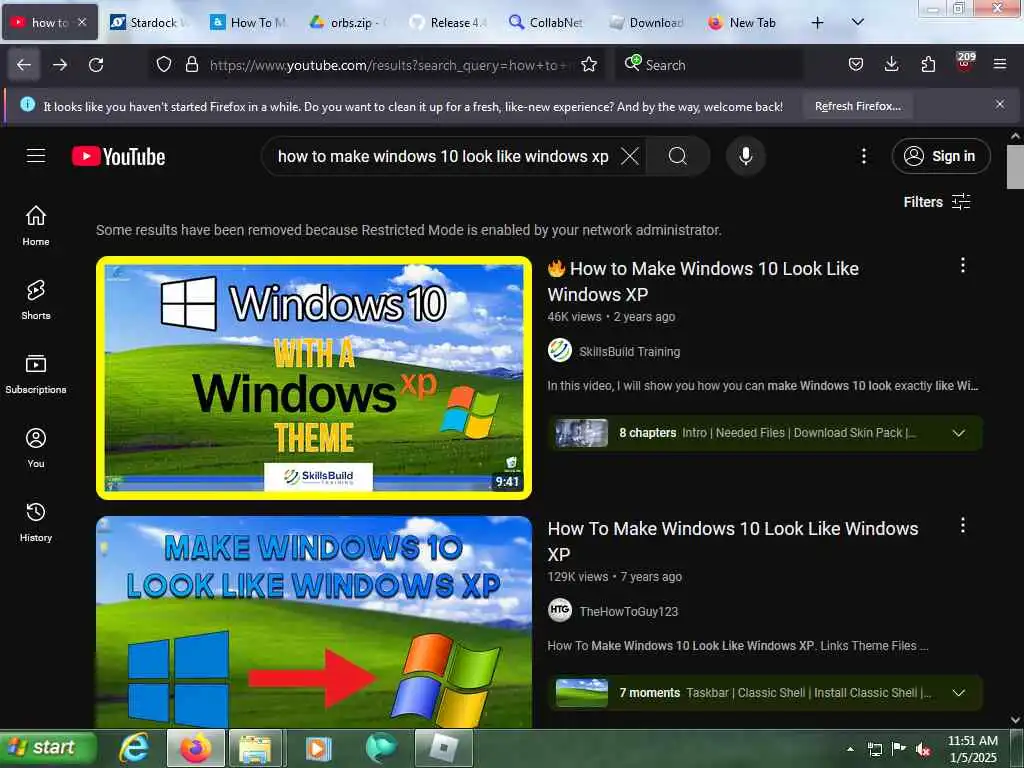Open video title How to Make Windows 10 Look Like Windows XP by SkillsBuild
Screen dimensions: 1024x768
[703, 281]
